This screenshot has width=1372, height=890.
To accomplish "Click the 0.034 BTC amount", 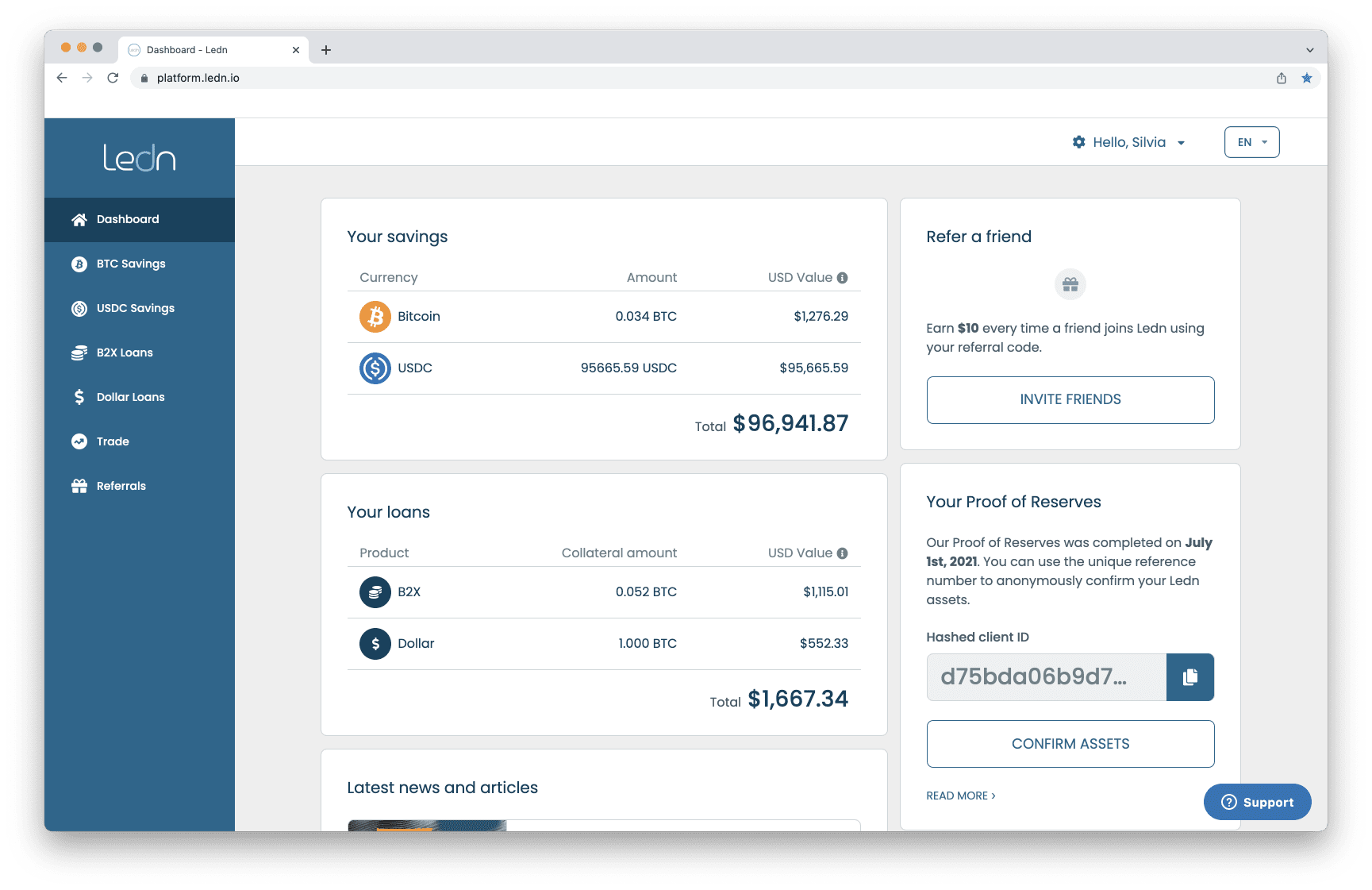I will click(x=646, y=317).
